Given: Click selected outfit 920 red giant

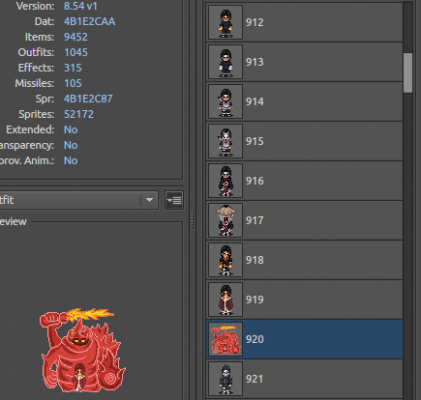Looking at the screenshot, I should tap(304, 339).
